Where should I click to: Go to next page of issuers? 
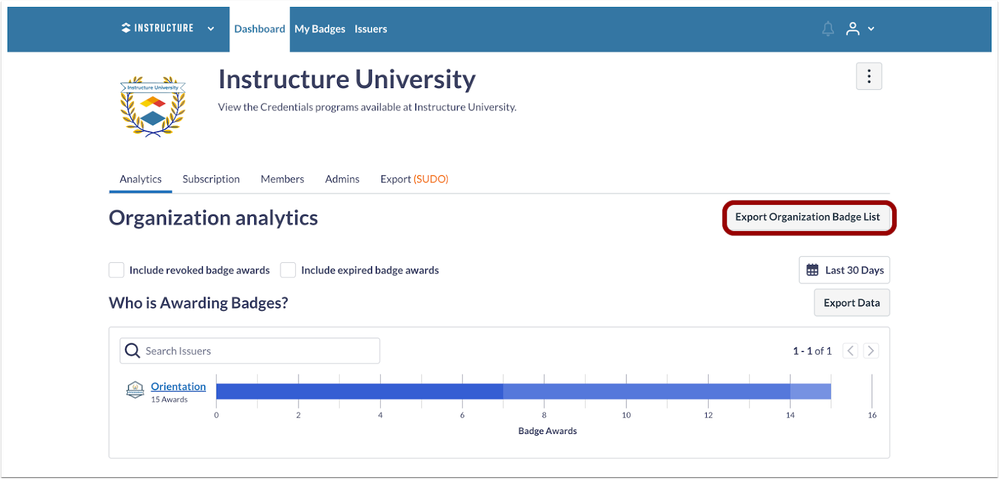click(x=871, y=351)
